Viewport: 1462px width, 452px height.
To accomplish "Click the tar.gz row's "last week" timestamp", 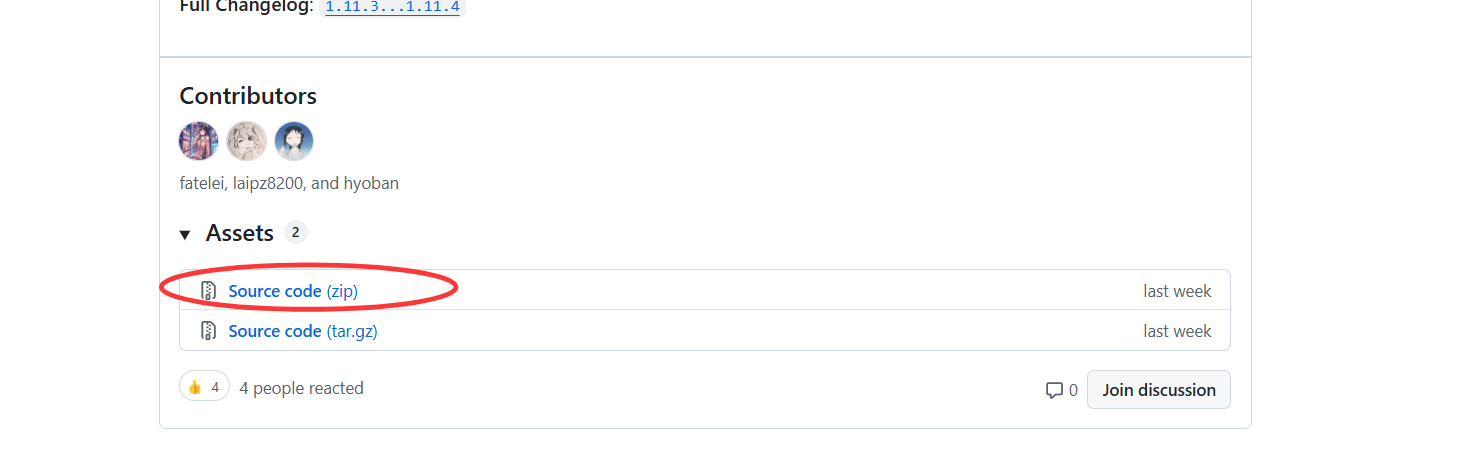I will click(1177, 331).
